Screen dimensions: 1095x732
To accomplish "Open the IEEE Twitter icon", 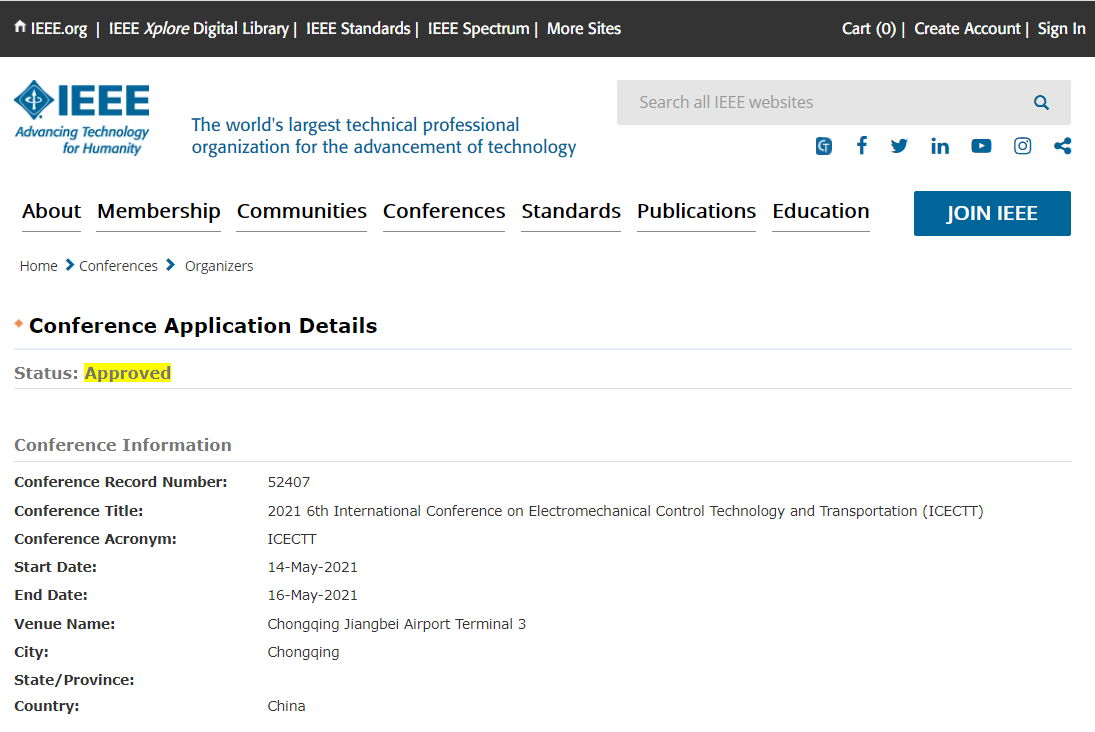I will click(x=899, y=146).
